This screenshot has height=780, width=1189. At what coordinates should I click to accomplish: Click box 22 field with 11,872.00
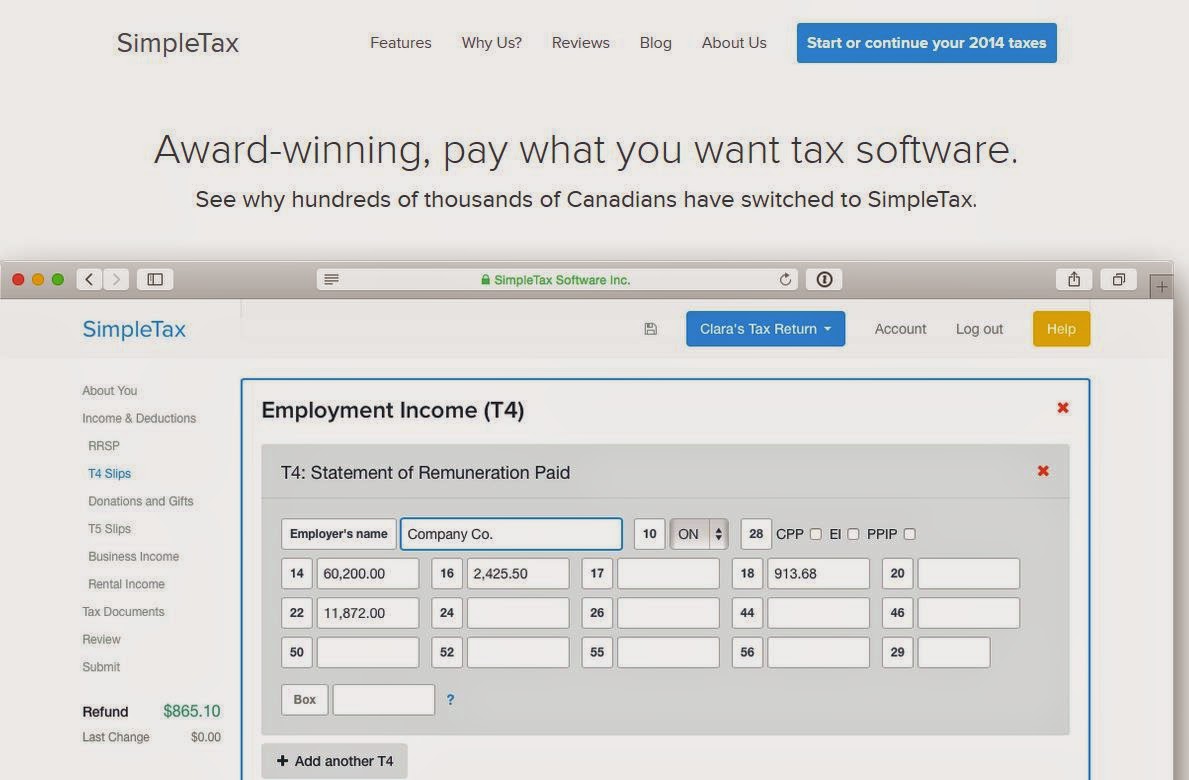click(368, 613)
